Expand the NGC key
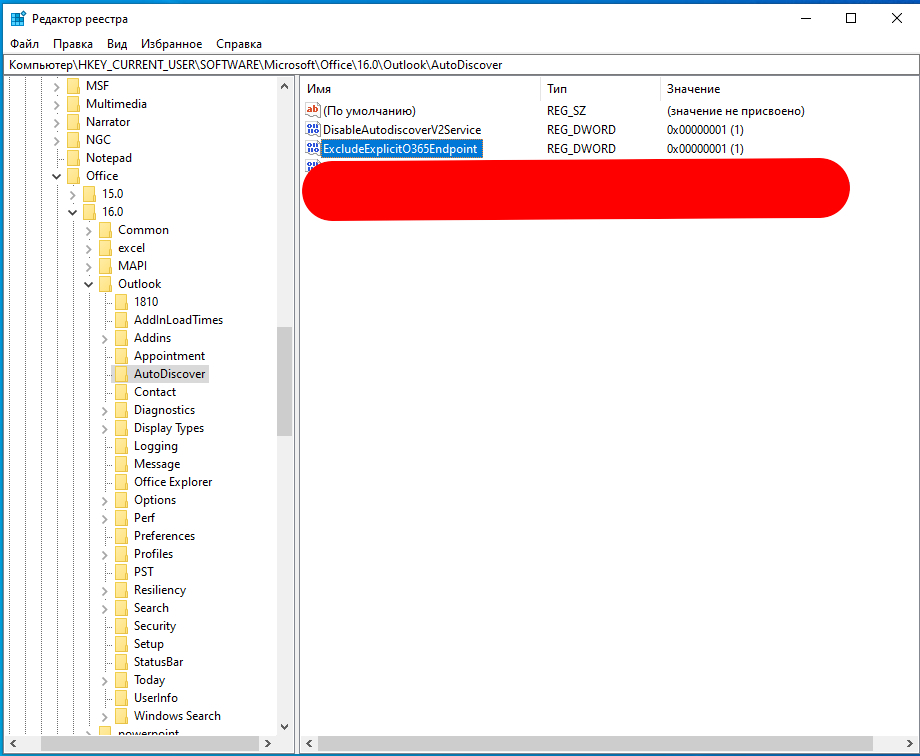This screenshot has height=756, width=920. tap(56, 141)
